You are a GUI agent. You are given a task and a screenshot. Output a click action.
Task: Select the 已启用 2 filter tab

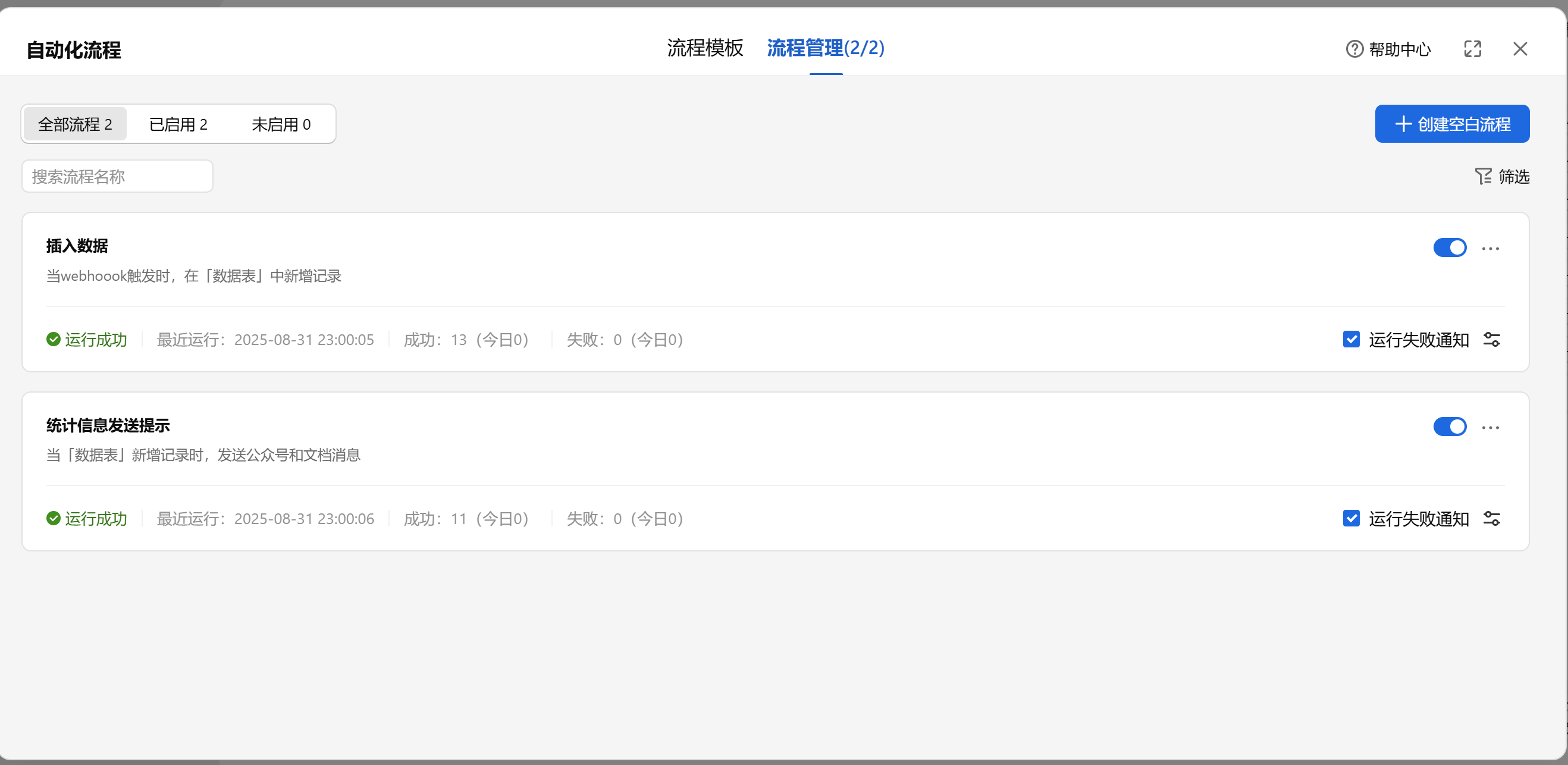point(178,124)
